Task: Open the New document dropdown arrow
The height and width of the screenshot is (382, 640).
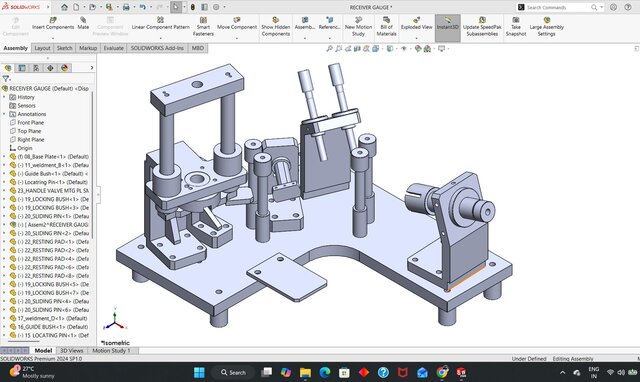Action: 83,7
